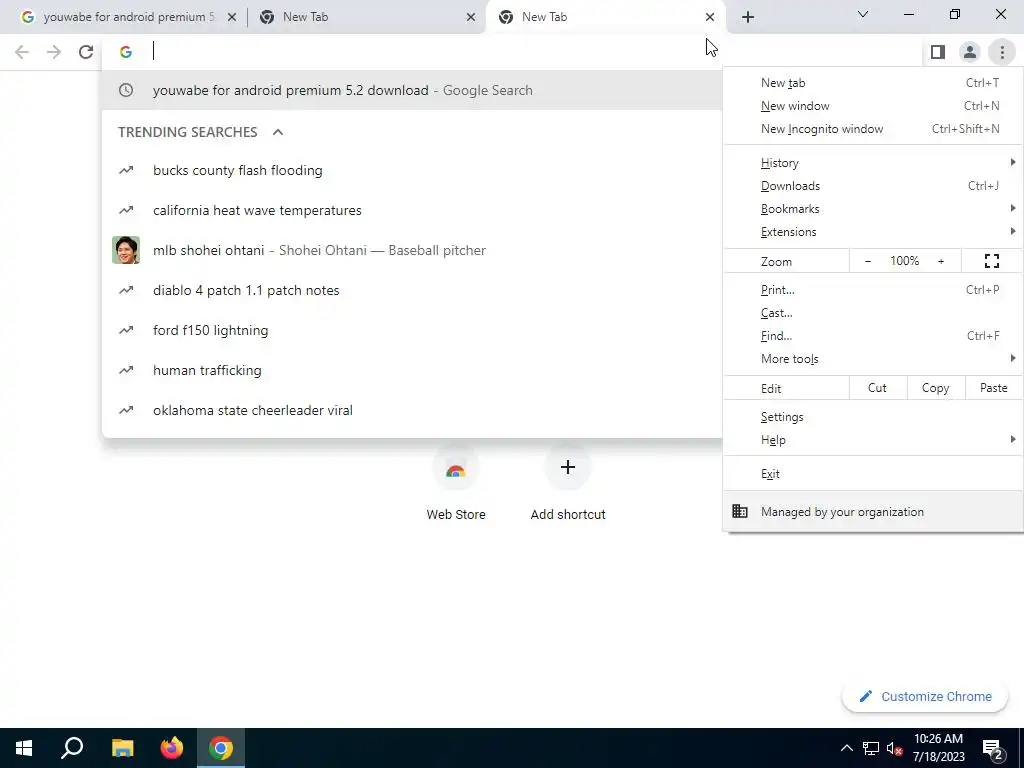Open the Web Store shortcut

tap(456, 483)
